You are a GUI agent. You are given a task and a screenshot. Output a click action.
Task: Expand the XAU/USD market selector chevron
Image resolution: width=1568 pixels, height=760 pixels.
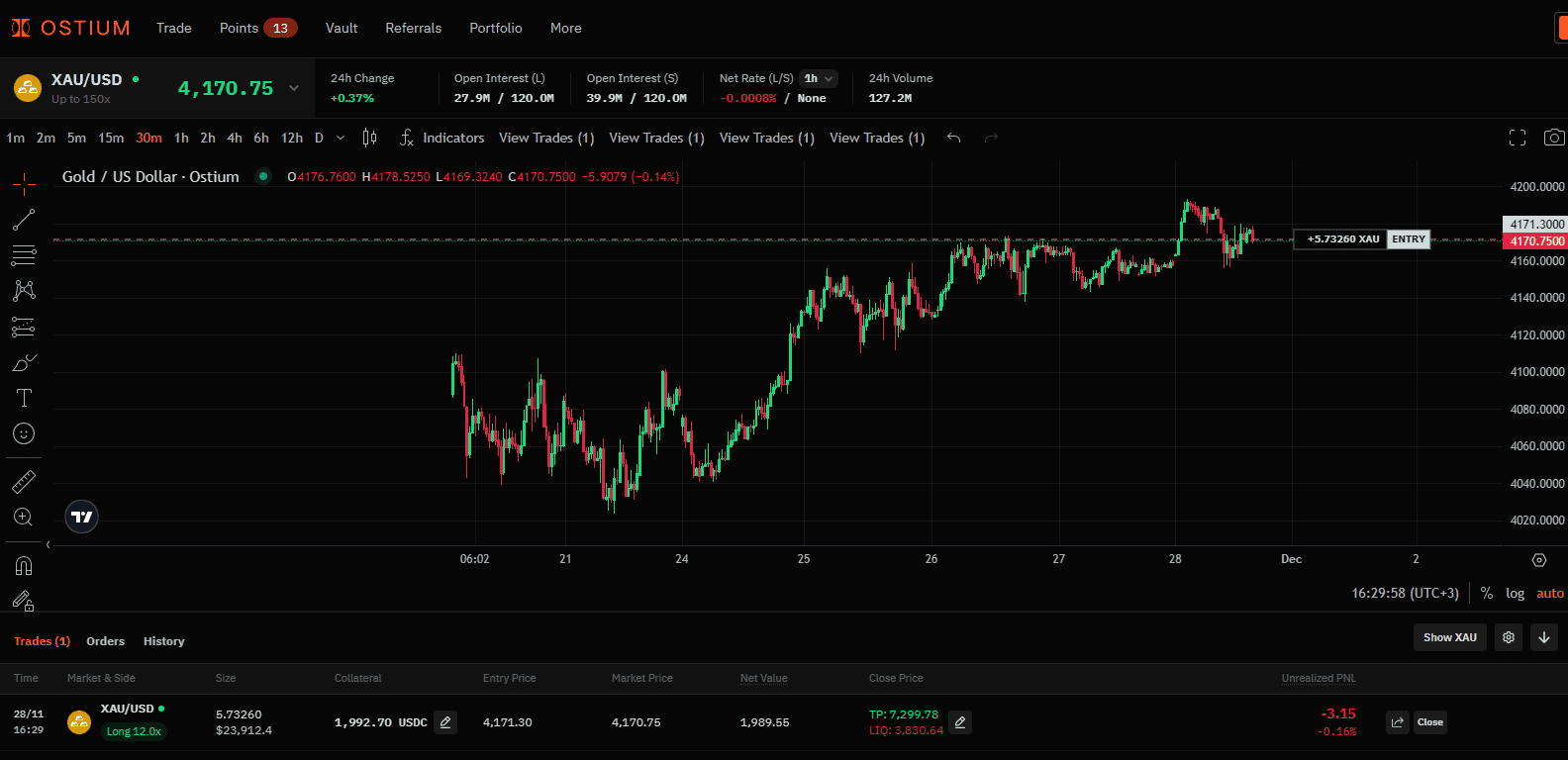coord(294,88)
